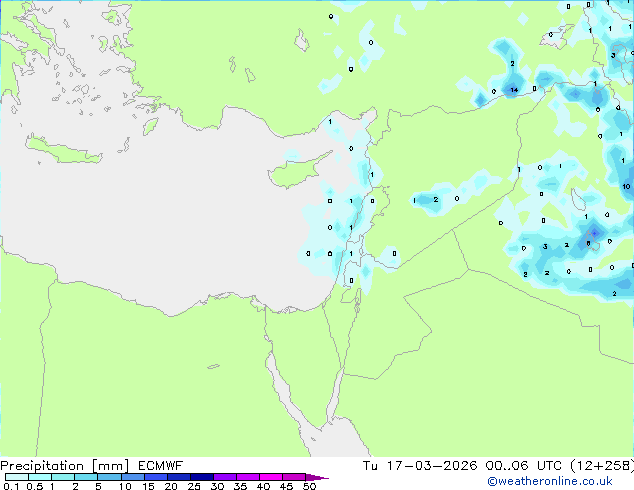Click the '45' legend scale label
Image resolution: width=634 pixels, height=490 pixels.
pos(286,486)
